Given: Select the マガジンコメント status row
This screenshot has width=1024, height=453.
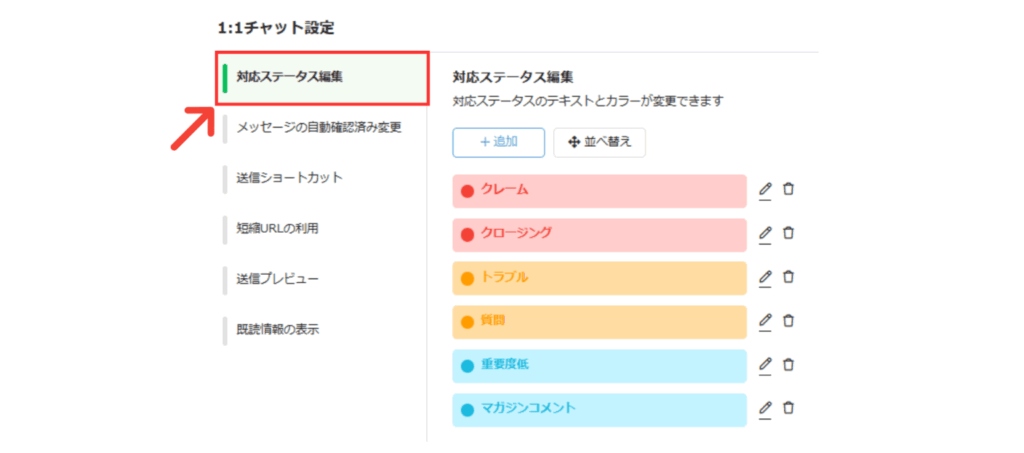Looking at the screenshot, I should click(598, 409).
